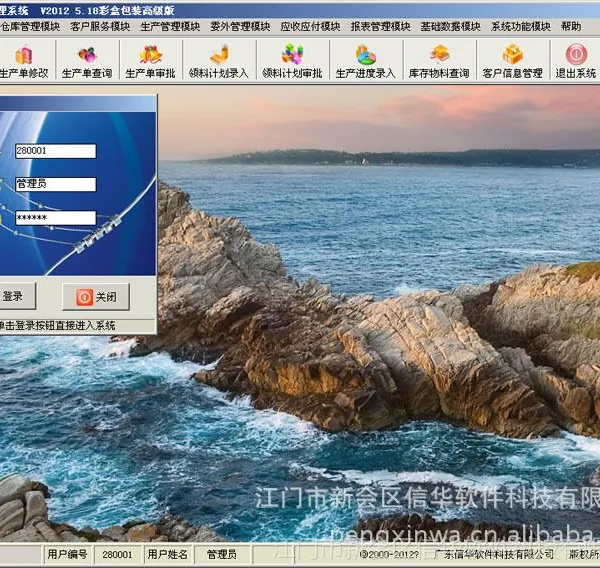Click the login hint 单击登录按钮直接进入系统
This screenshot has height=568, width=600.
[x=57, y=326]
